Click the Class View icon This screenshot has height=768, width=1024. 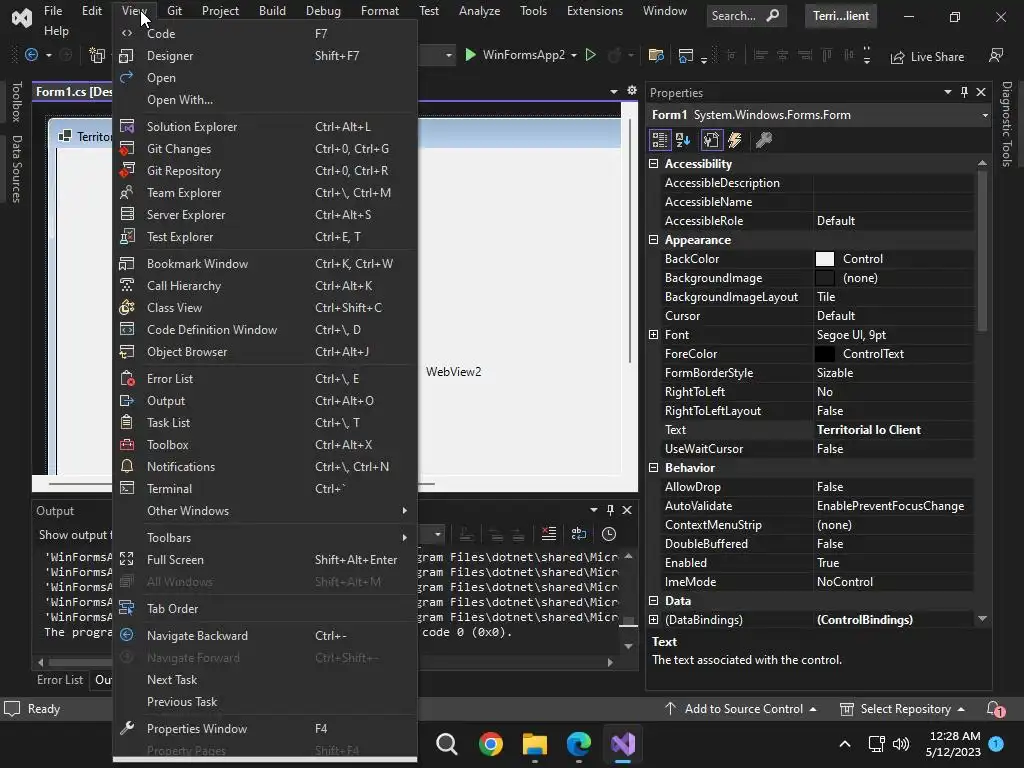127,308
